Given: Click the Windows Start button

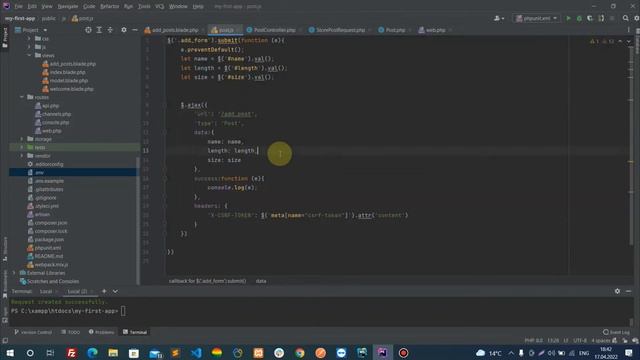Looking at the screenshot, I should click(10, 353).
